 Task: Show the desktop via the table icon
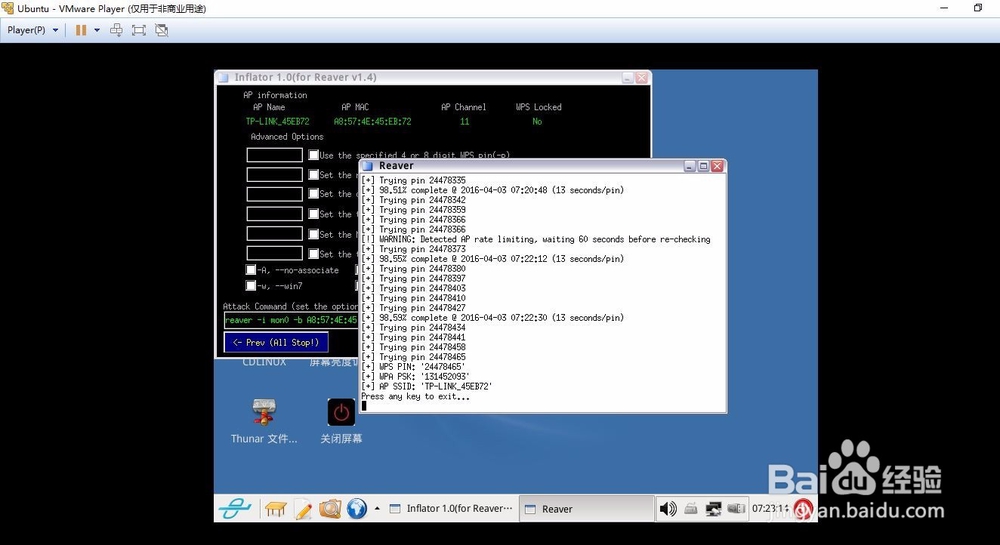coord(276,509)
